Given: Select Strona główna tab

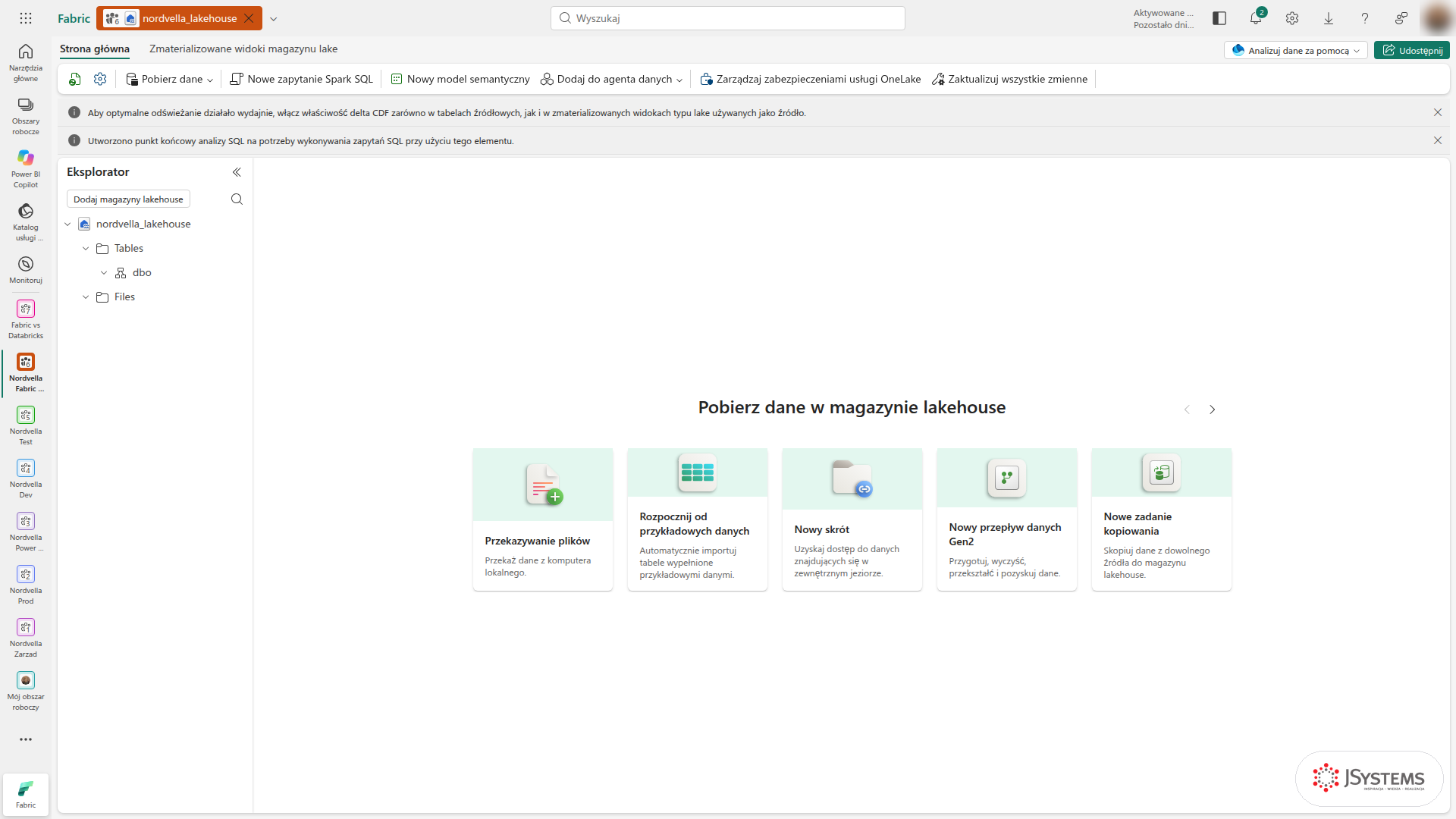Looking at the screenshot, I should point(95,49).
